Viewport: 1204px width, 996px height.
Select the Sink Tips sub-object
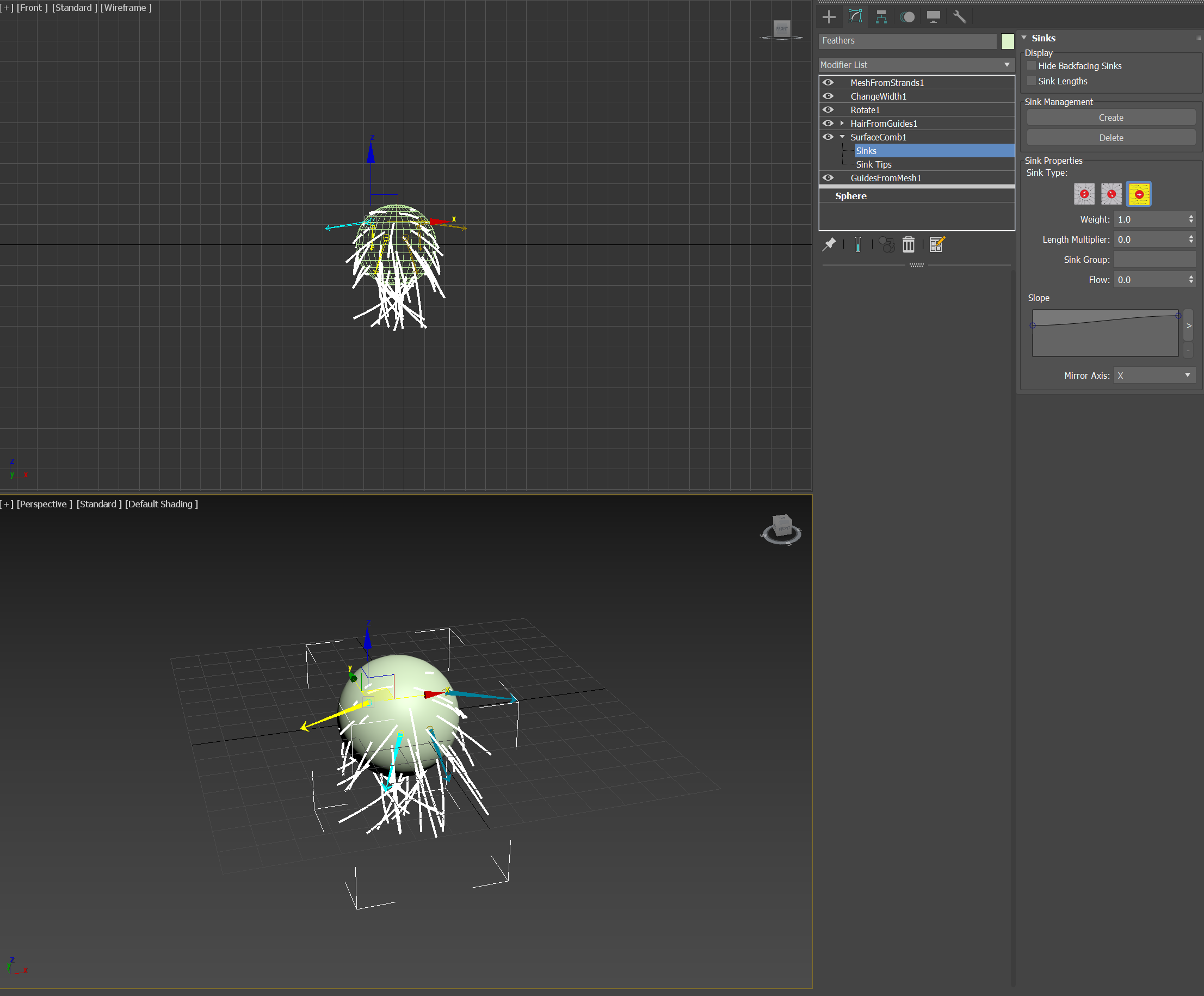click(873, 164)
